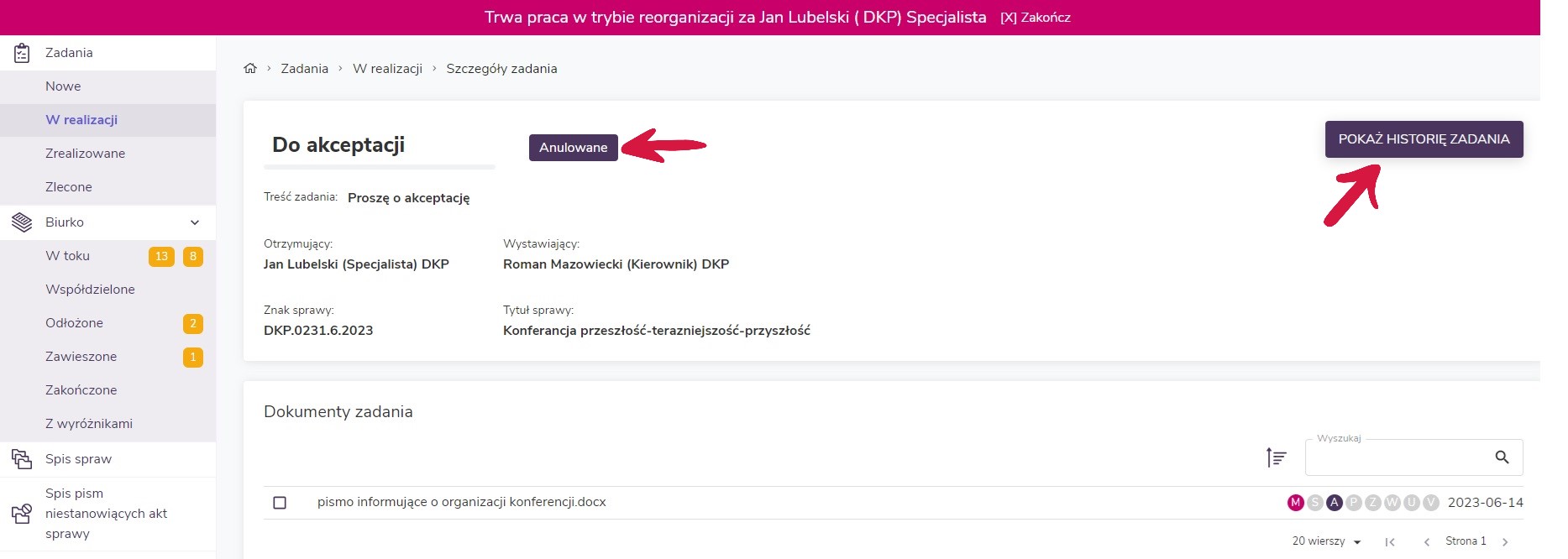Click the W realizacji breadcrumb link
Viewport: 1568px width, 559px height.
click(387, 69)
